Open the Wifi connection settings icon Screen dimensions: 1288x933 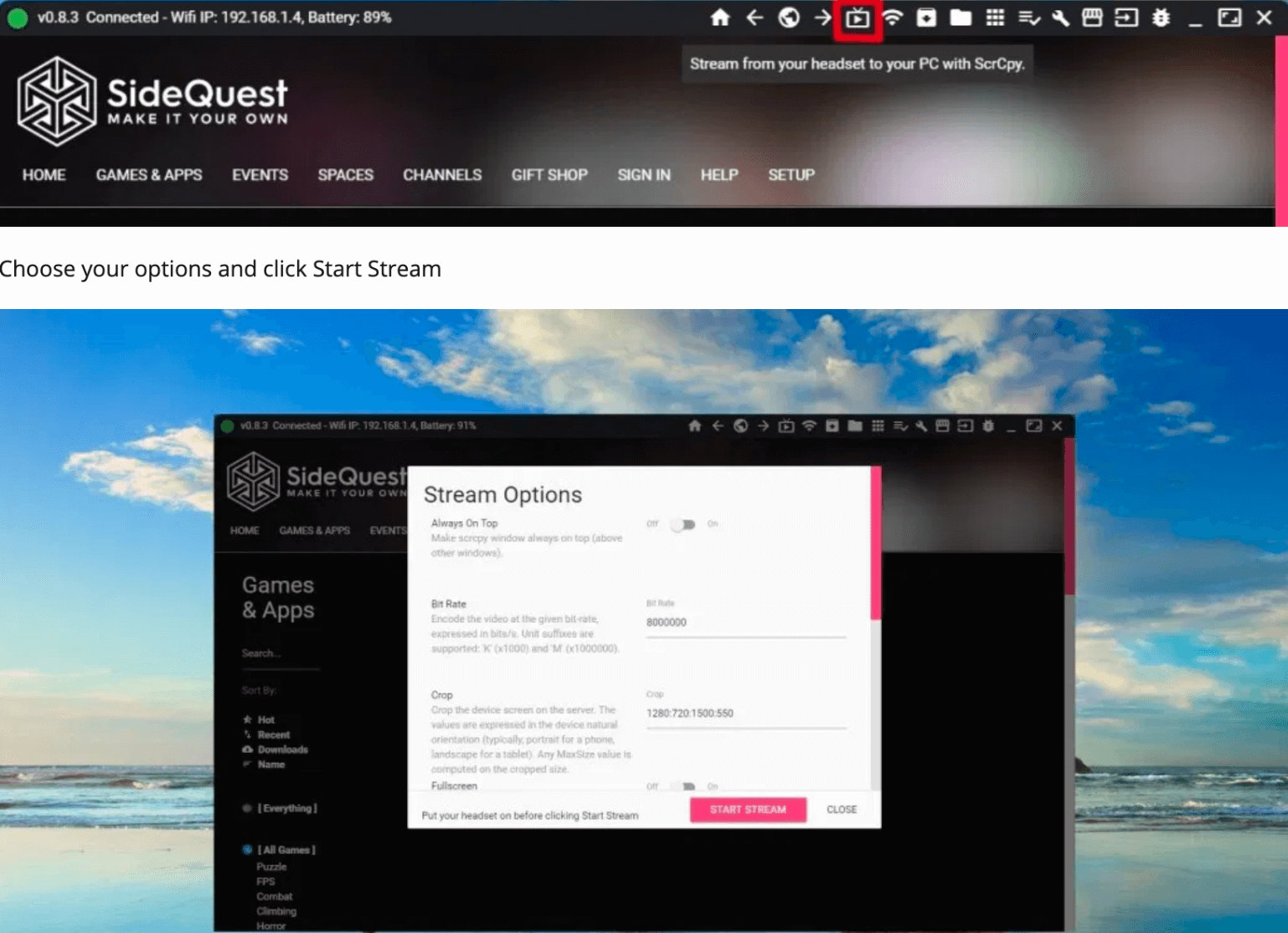893,18
